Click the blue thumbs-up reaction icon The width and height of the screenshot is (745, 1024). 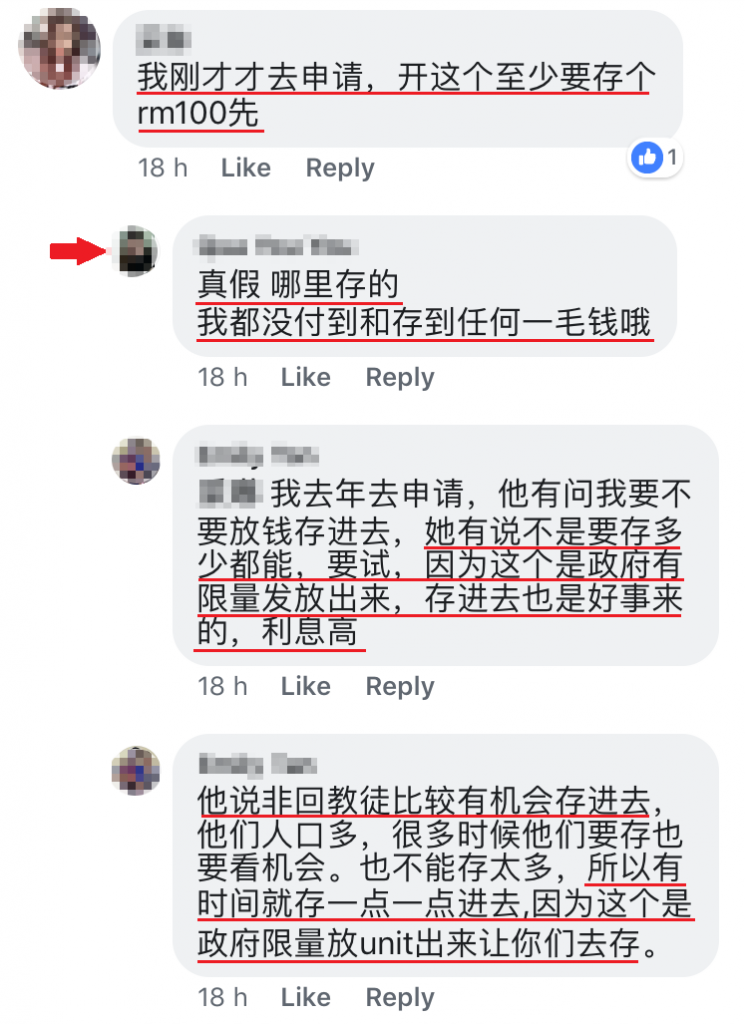[647, 157]
